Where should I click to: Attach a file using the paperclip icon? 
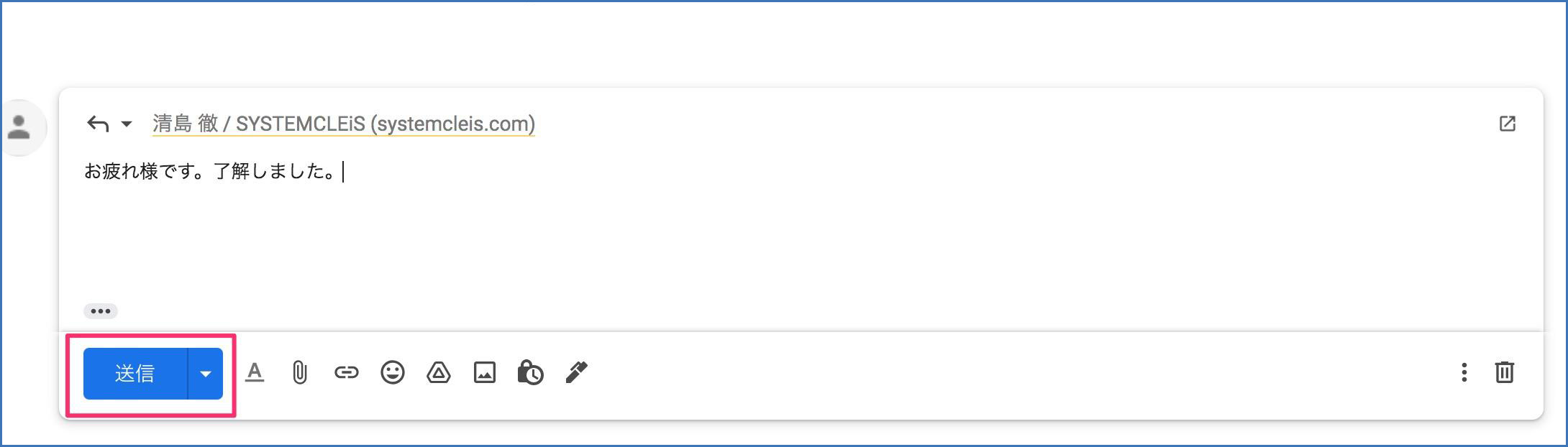(x=300, y=372)
